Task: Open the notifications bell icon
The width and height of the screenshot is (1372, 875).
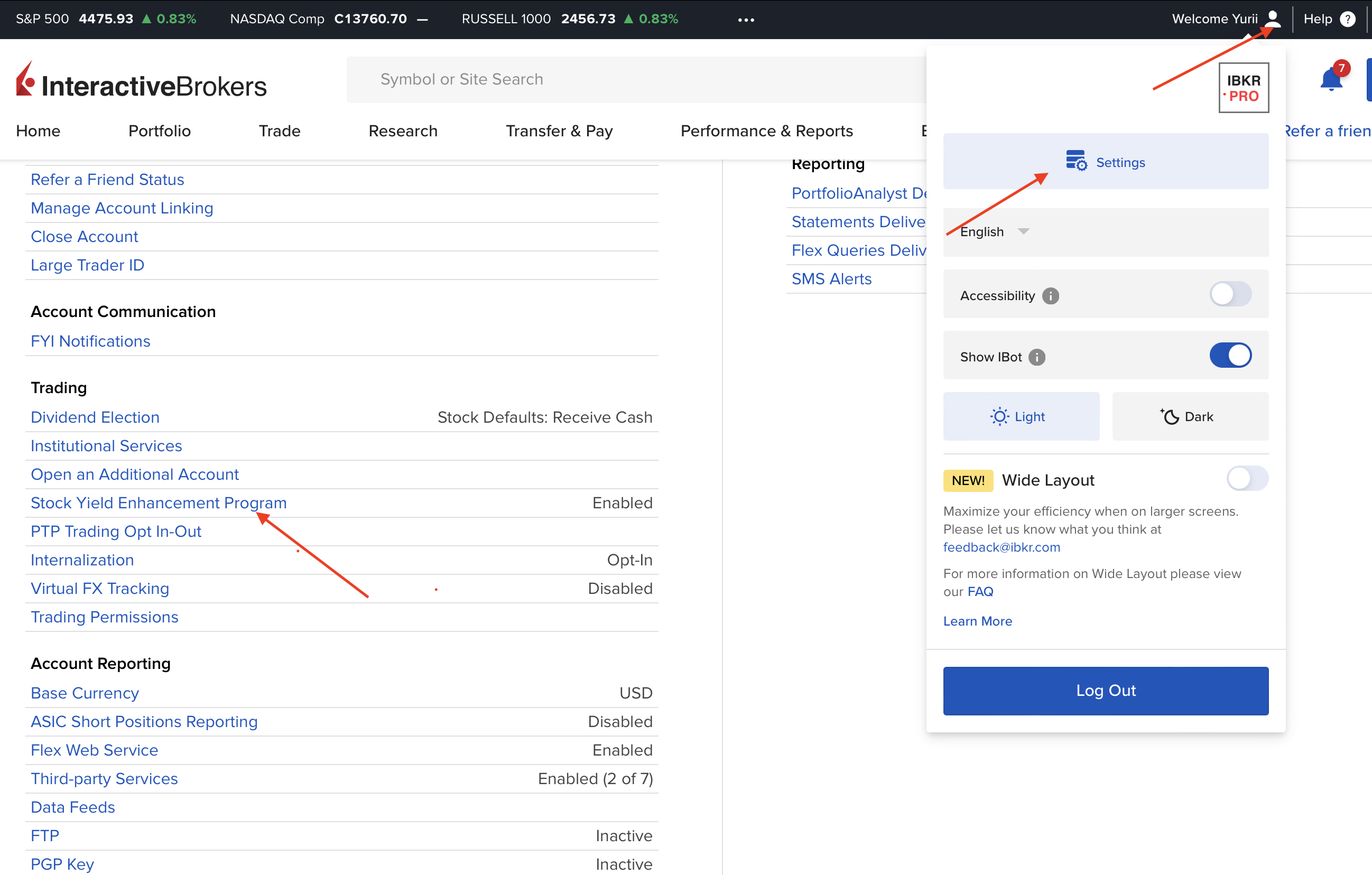Action: [1331, 80]
